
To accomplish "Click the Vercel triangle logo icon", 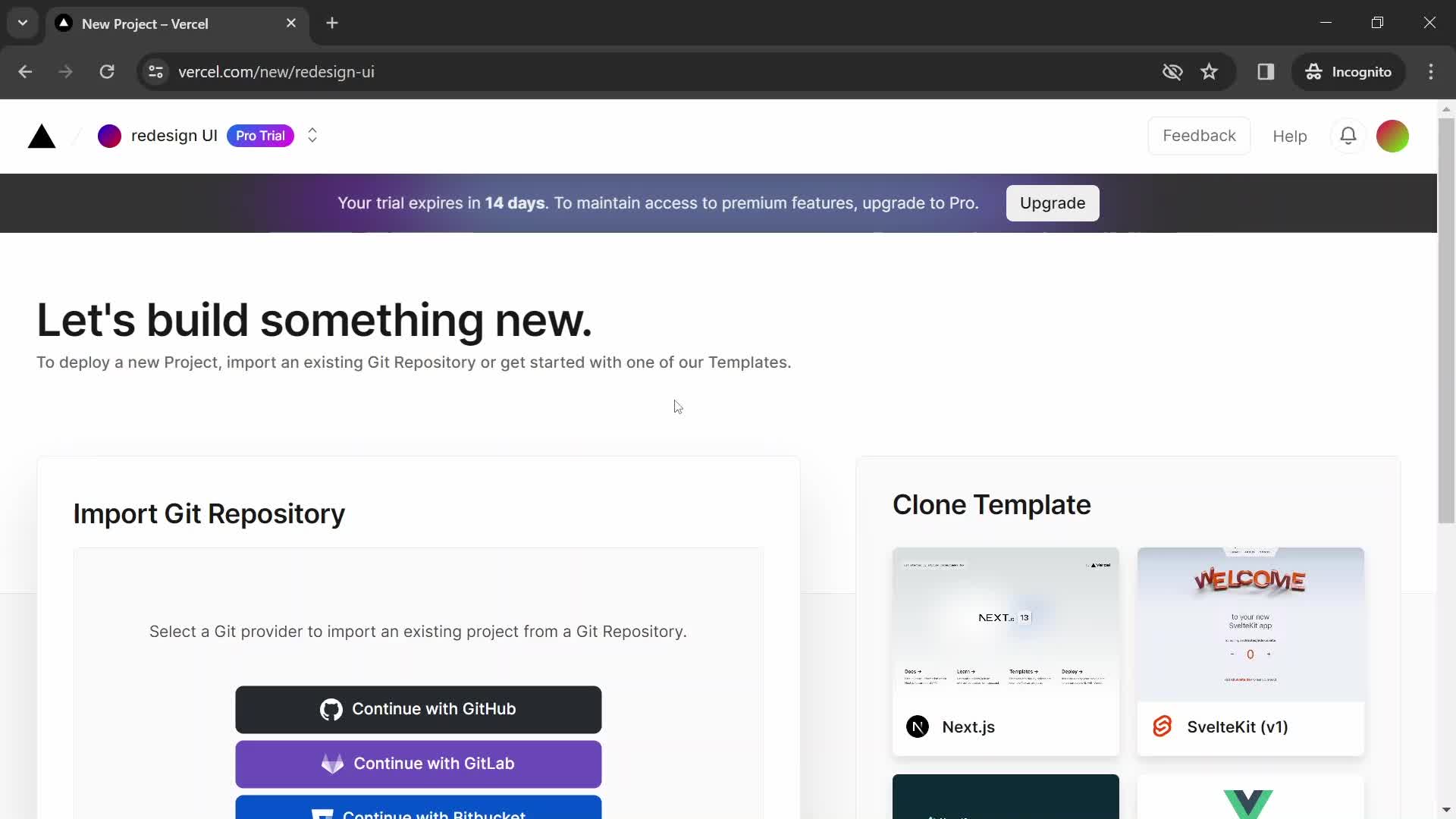I will (x=41, y=135).
